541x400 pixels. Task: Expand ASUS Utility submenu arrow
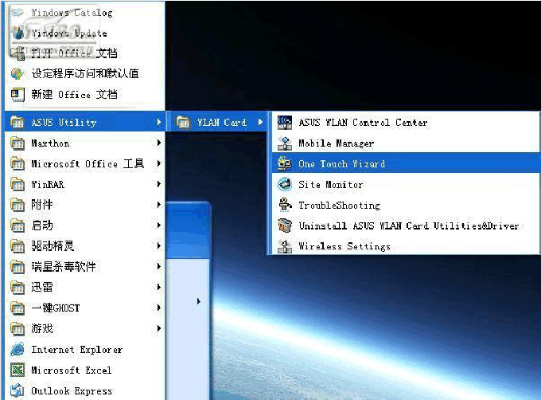pos(159,122)
